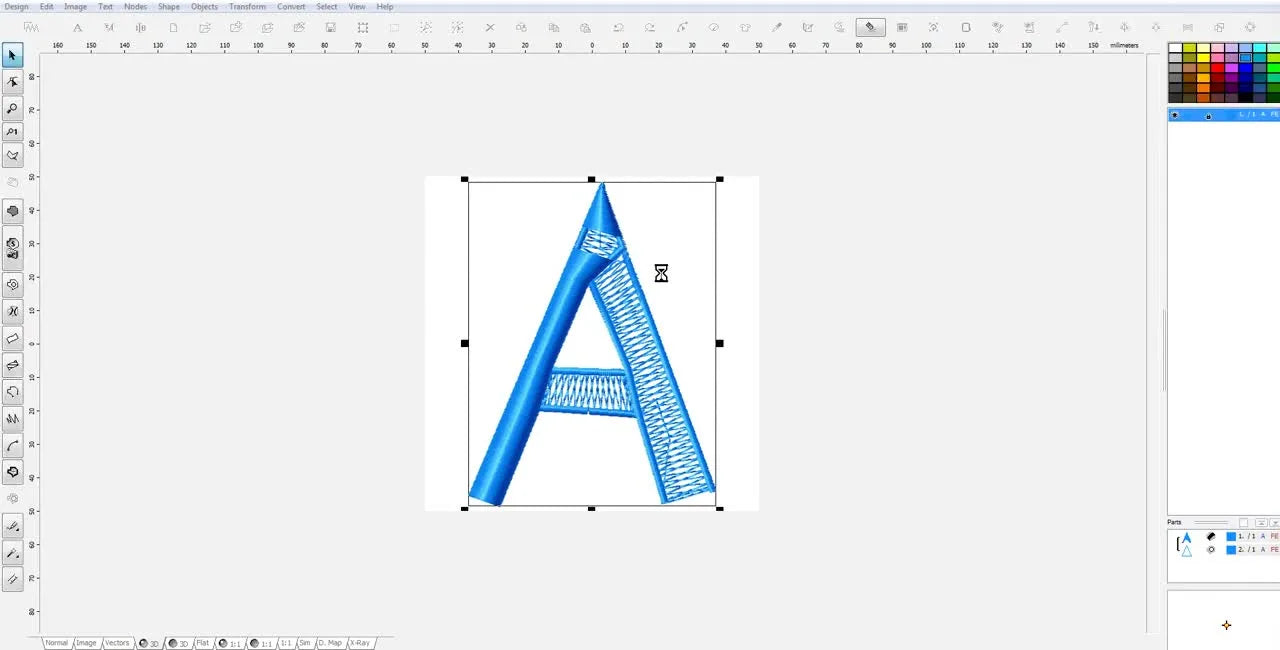Image resolution: width=1280 pixels, height=650 pixels.
Task: Select a red swatch from the color palette
Action: click(x=1217, y=67)
